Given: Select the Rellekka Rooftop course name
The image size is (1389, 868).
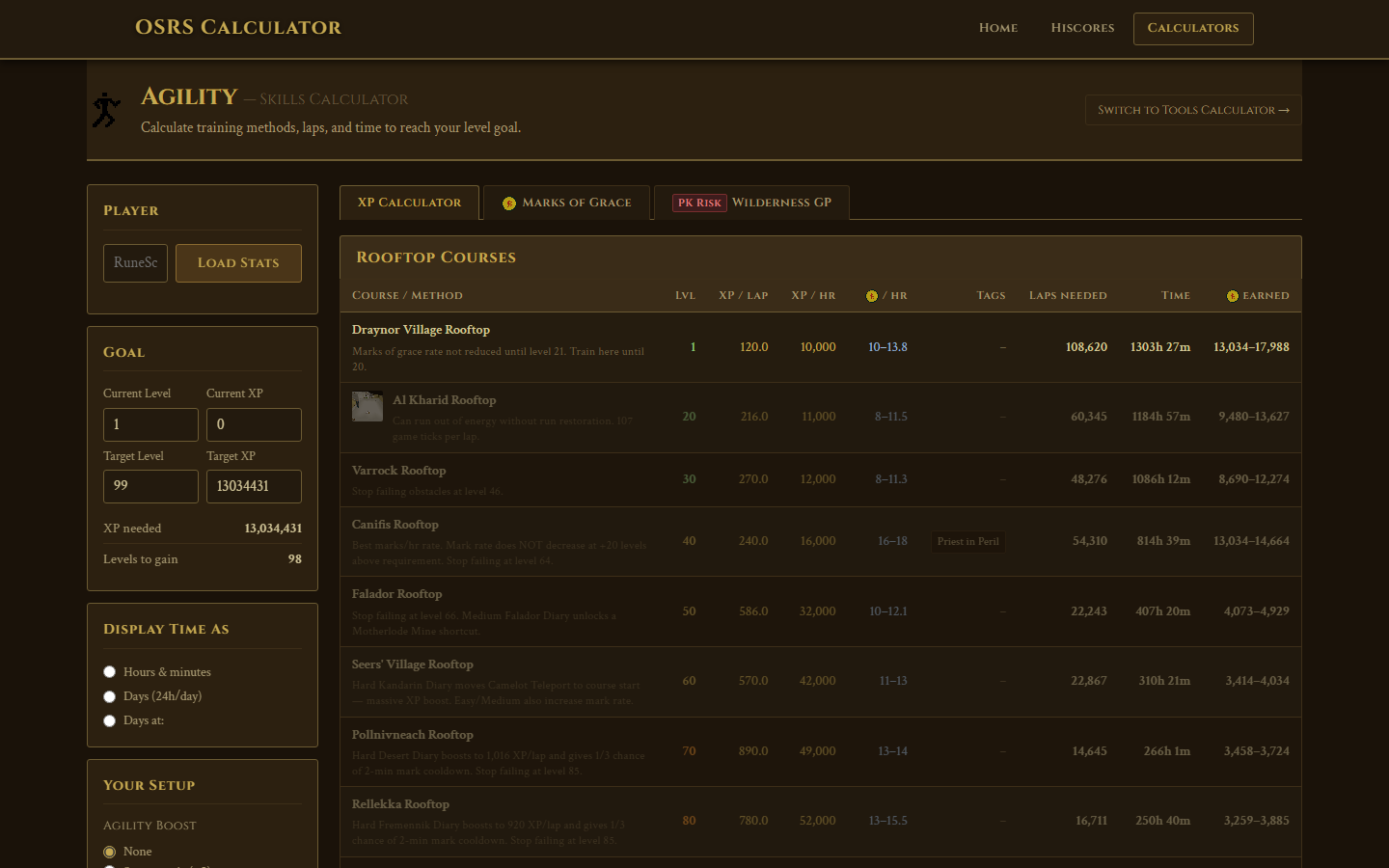Looking at the screenshot, I should [400, 803].
